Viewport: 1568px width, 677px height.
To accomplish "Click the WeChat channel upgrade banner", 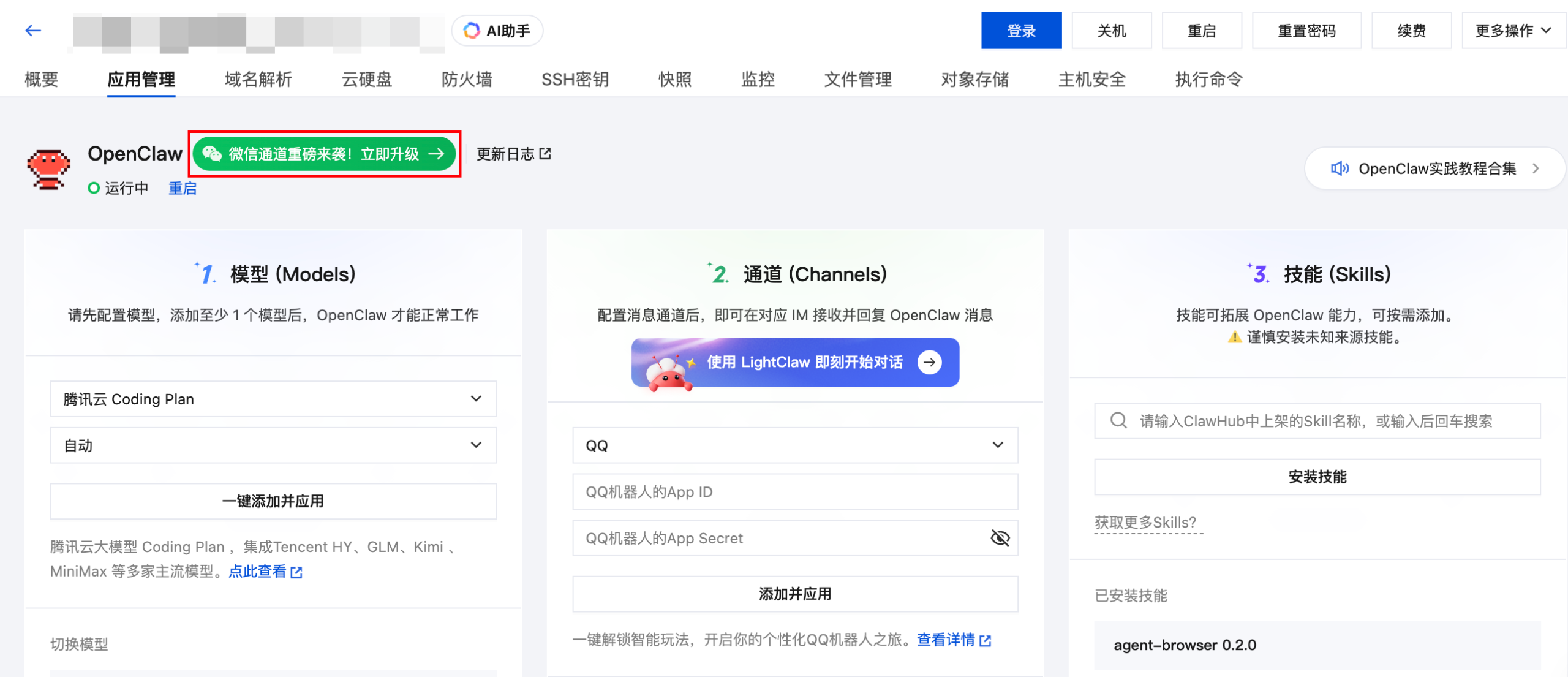I will (324, 154).
